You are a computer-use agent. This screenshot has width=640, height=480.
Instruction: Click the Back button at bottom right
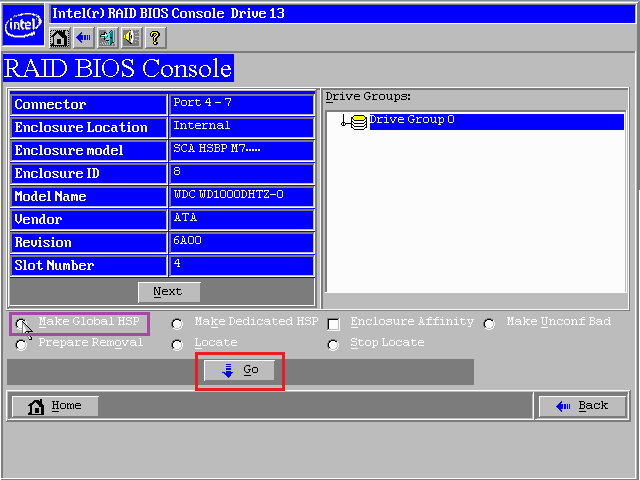(583, 407)
